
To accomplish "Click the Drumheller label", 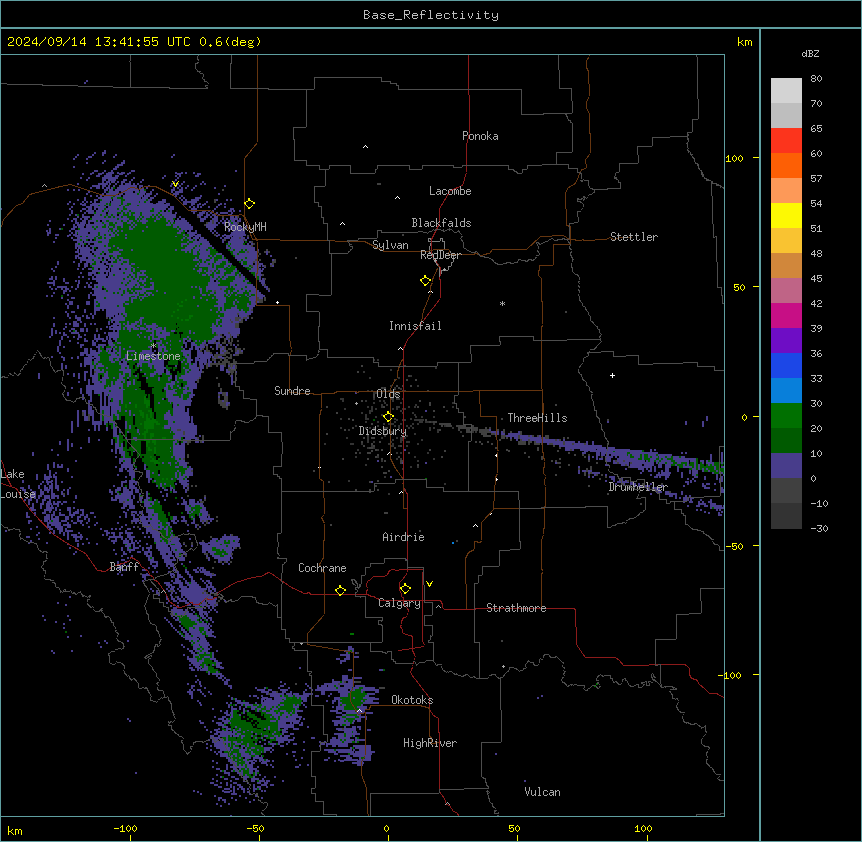I will click(638, 487).
